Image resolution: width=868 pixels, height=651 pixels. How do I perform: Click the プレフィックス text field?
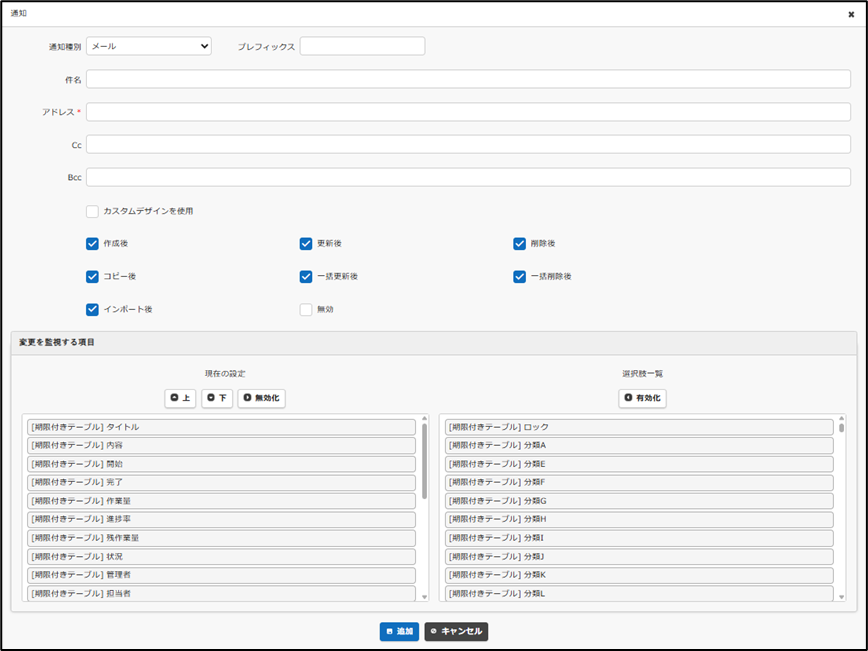362,46
